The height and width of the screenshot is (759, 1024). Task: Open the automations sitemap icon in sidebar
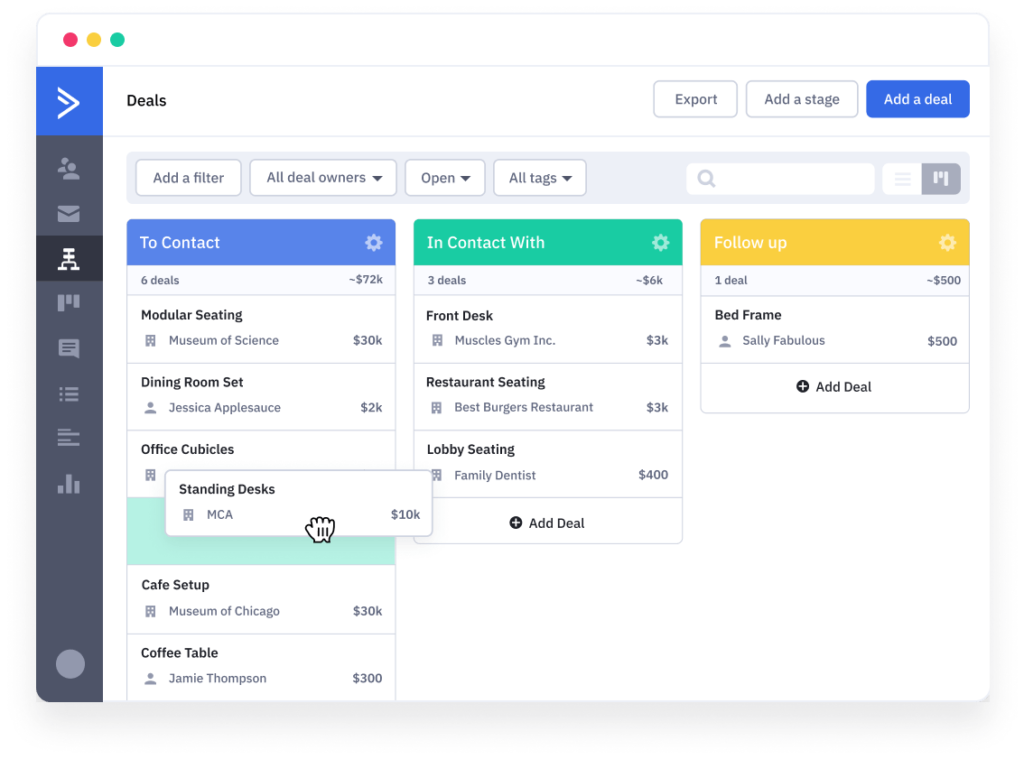pos(69,258)
